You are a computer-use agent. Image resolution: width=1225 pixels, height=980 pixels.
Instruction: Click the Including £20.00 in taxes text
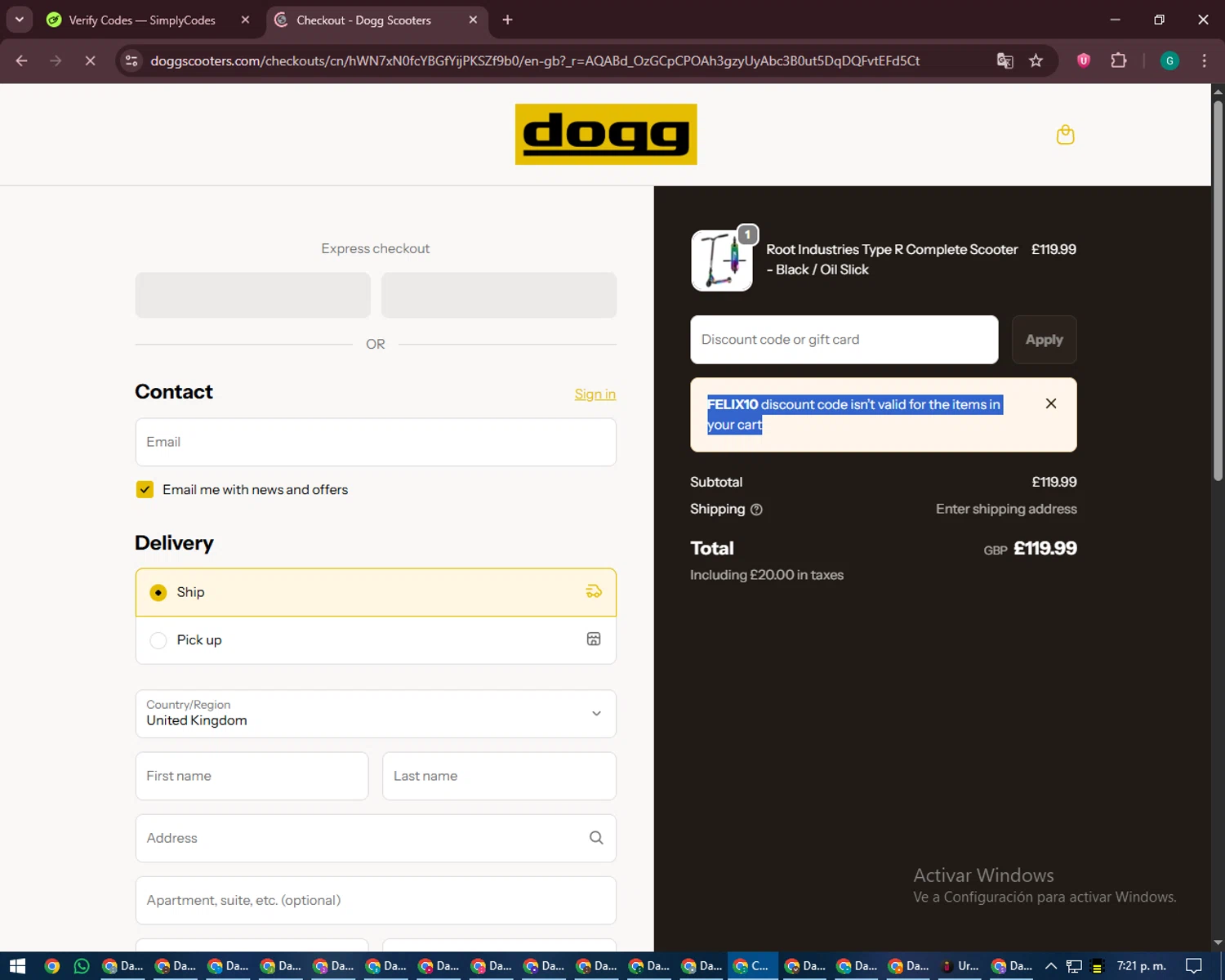766,575
